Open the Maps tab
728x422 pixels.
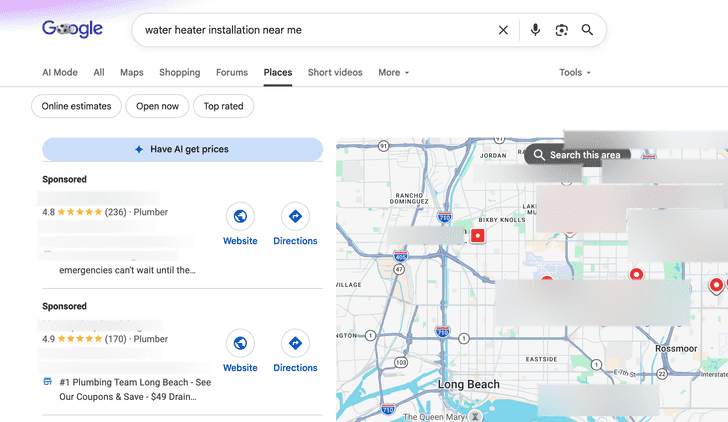pos(132,72)
